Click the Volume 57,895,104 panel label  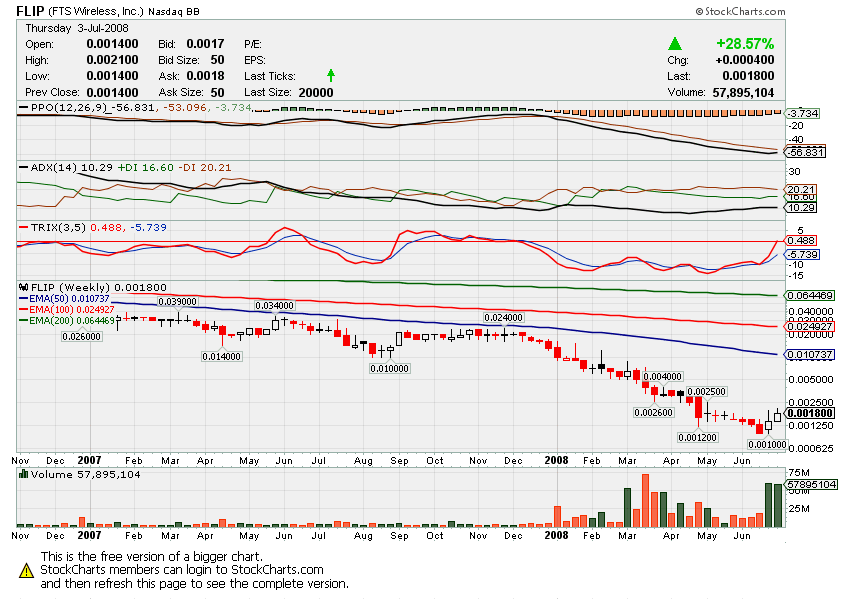tap(85, 474)
